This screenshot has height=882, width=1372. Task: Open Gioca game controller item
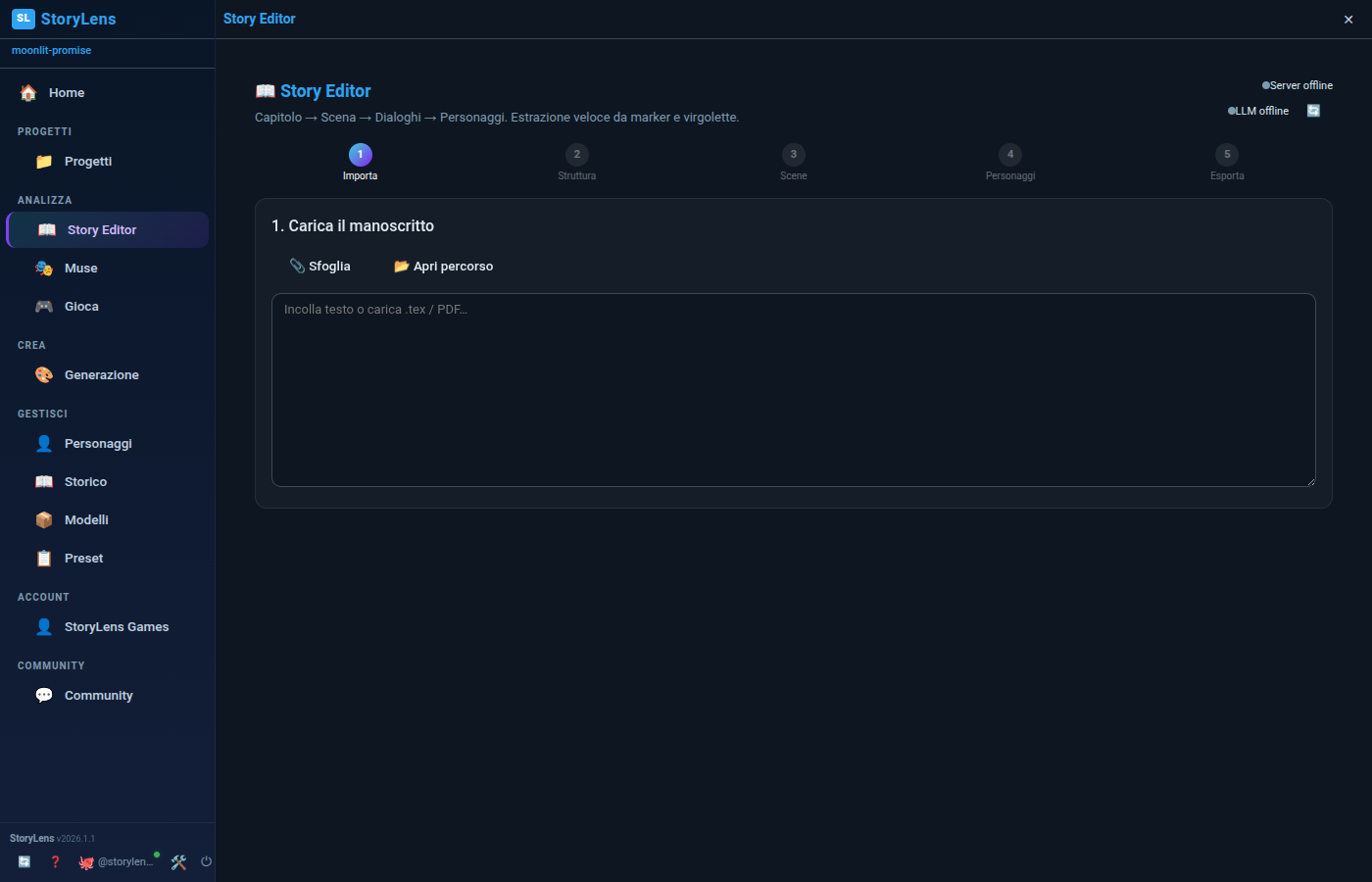coord(107,307)
